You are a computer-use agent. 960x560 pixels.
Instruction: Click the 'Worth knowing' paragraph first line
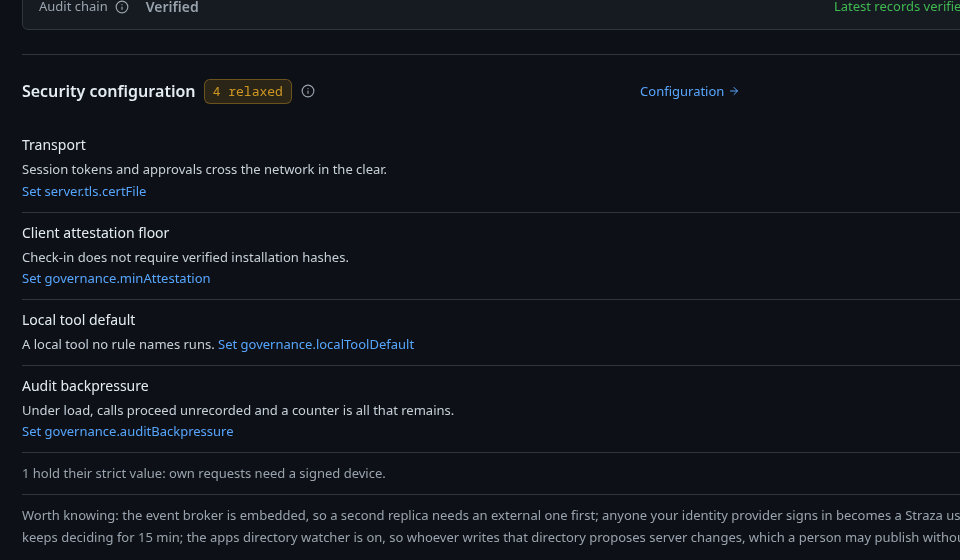(x=491, y=515)
